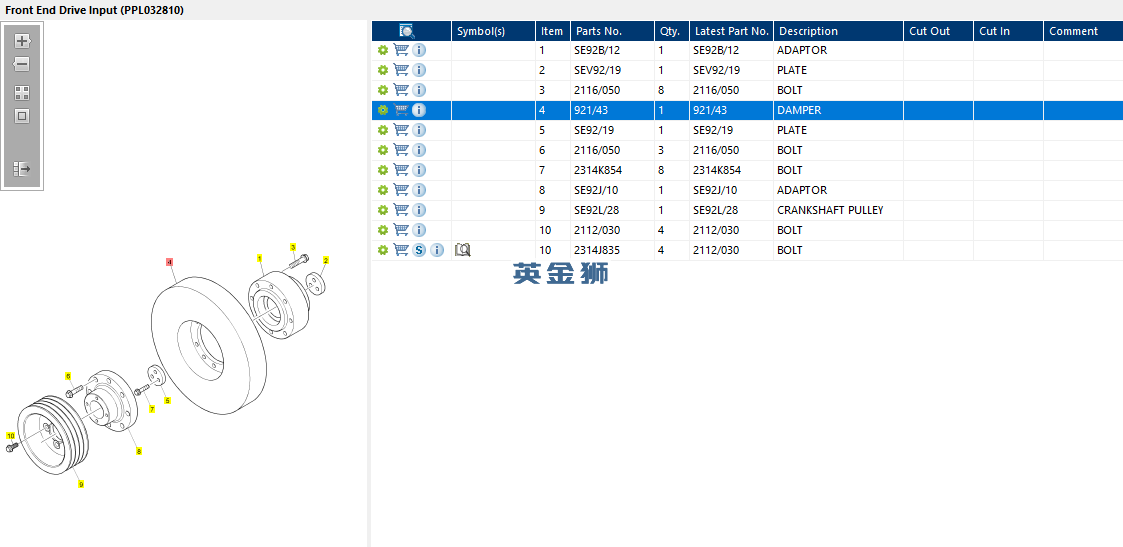Add PLATE SE92/19 to cart
The height and width of the screenshot is (547, 1123).
401,130
